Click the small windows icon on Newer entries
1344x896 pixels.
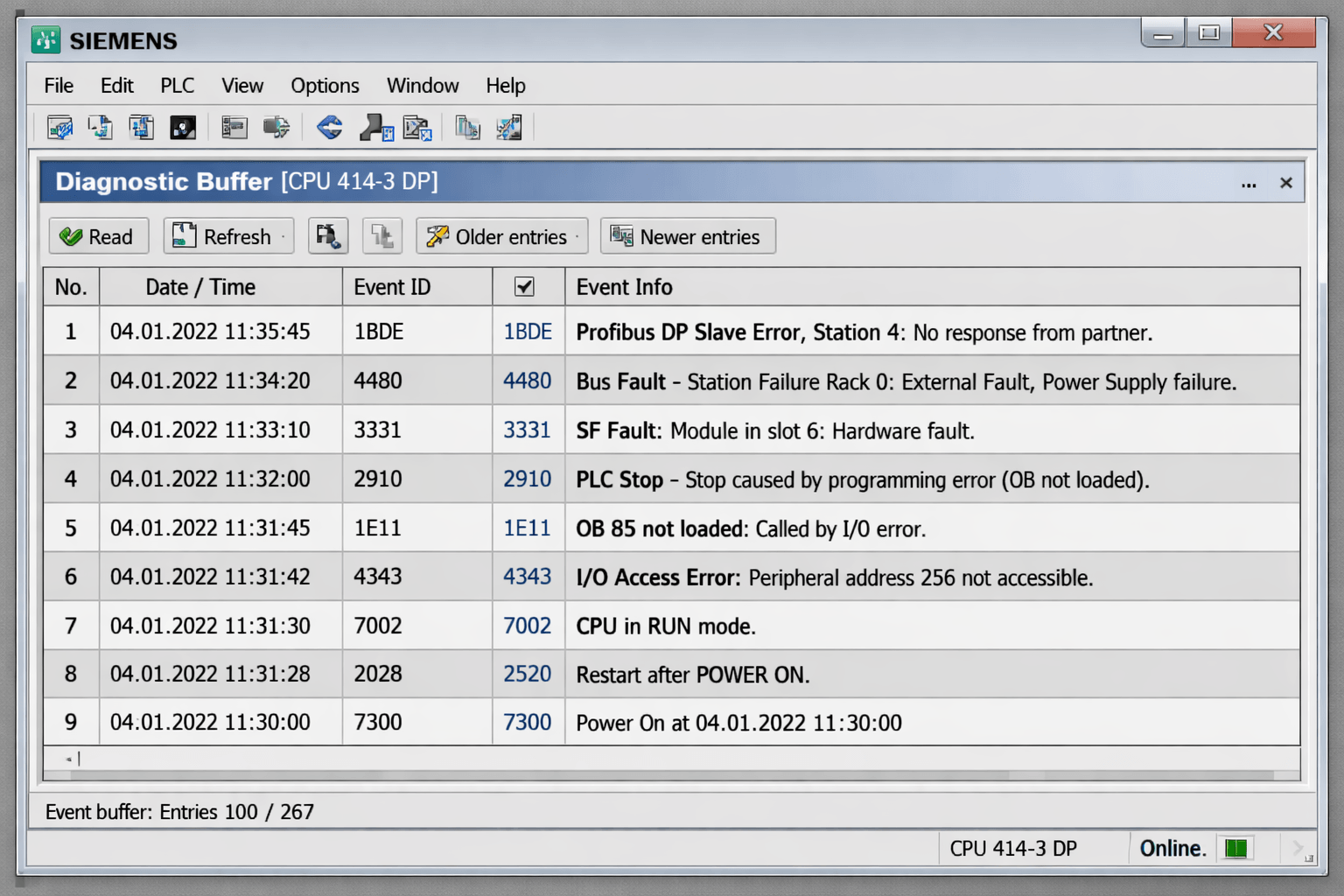pos(622,235)
